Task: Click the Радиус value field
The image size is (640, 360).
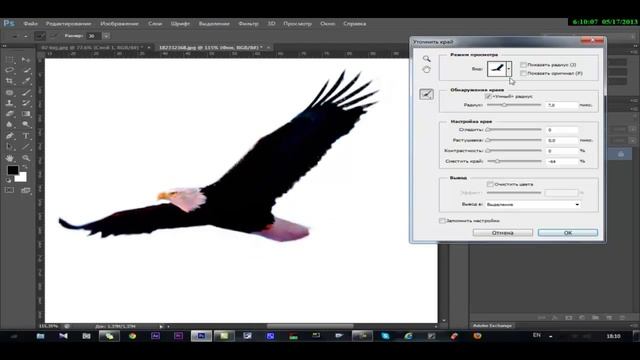Action: [x=562, y=105]
